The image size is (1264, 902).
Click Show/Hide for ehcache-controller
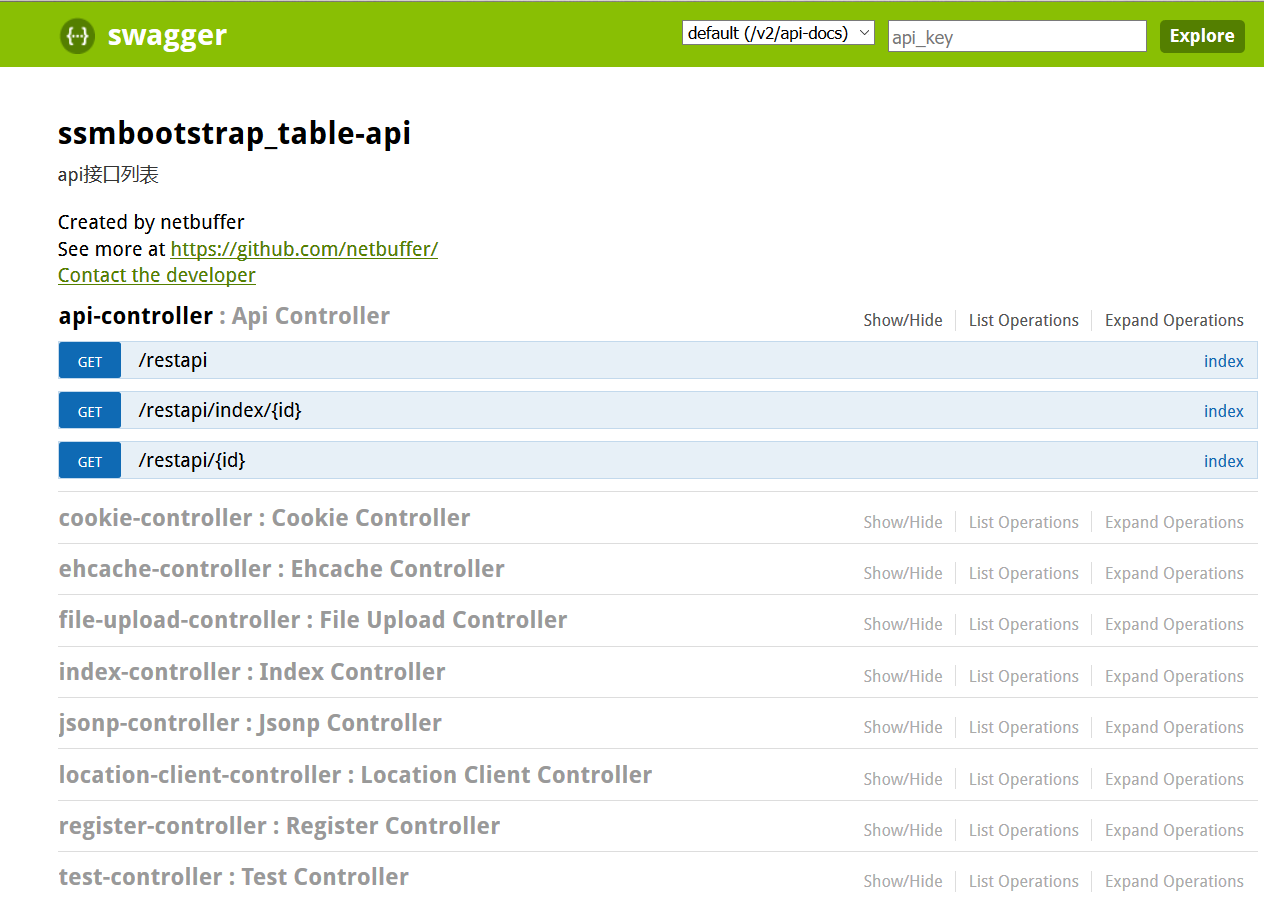pos(903,574)
